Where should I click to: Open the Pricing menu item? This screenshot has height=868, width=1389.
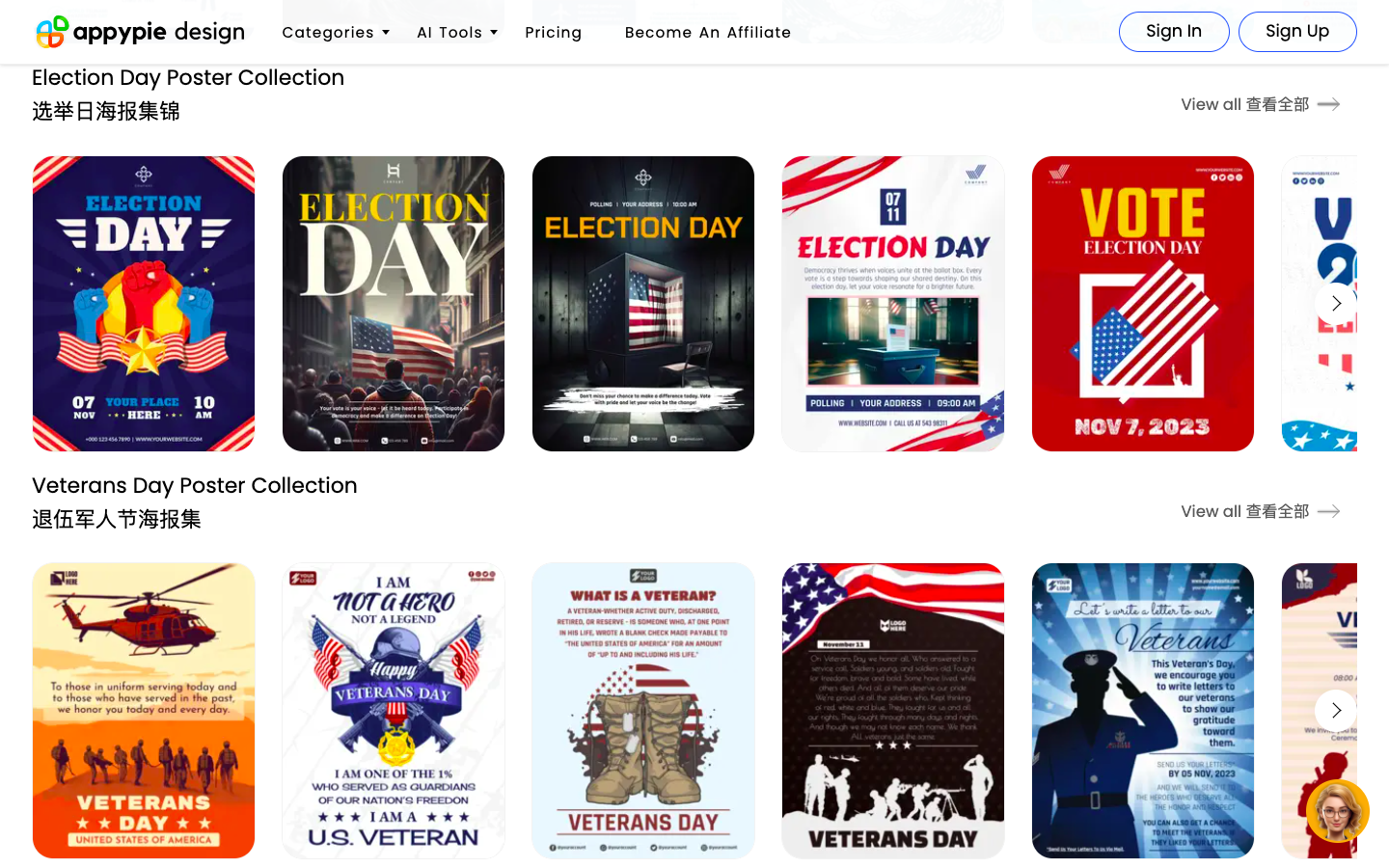554,32
